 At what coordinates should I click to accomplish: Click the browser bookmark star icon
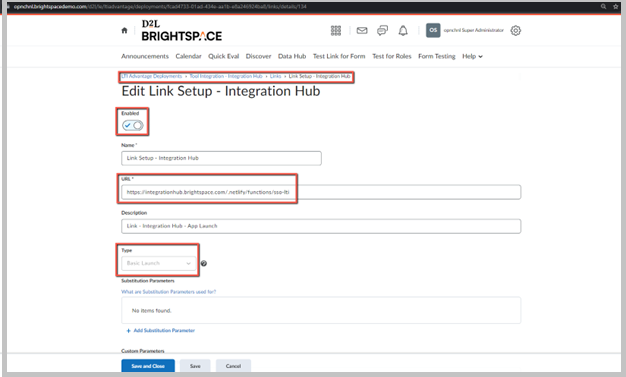[616, 6]
